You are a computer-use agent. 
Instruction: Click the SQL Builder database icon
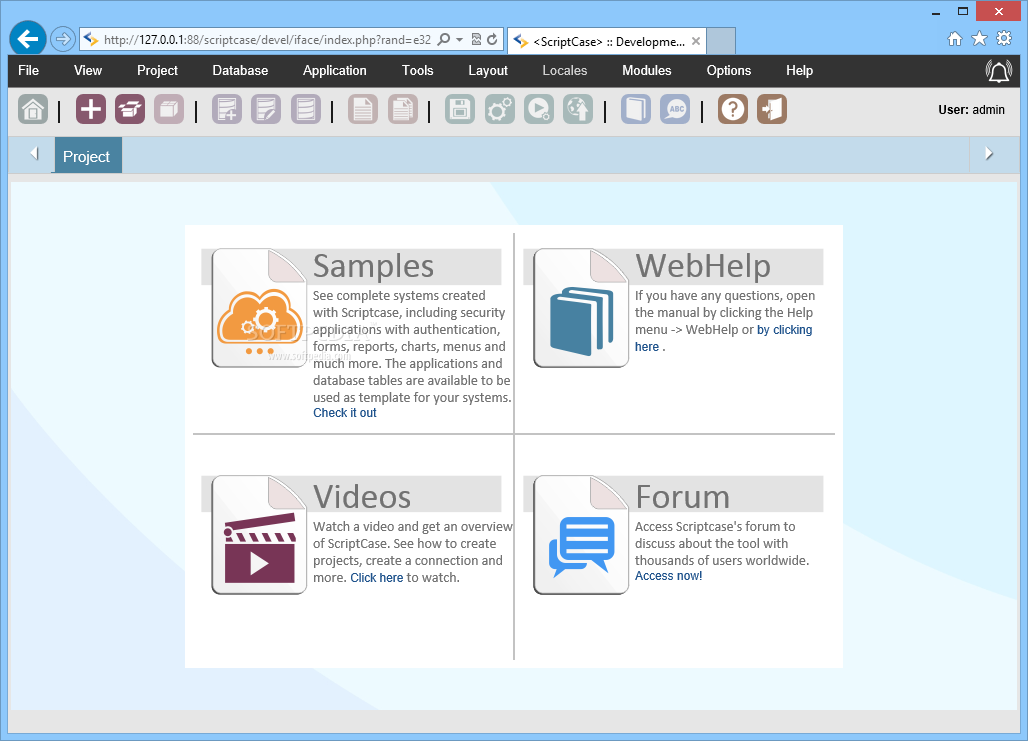point(306,110)
